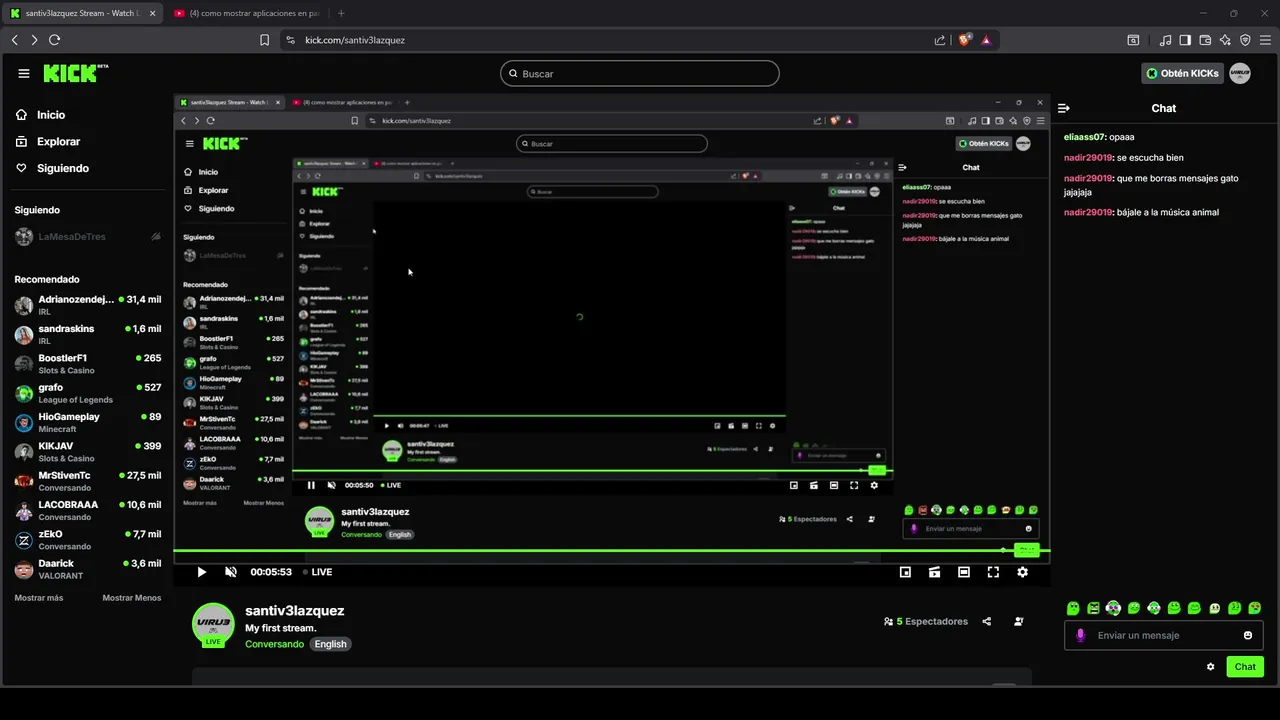The width and height of the screenshot is (1280, 720).
Task: Open recommended channel MrStivenTc
Action: (88, 481)
